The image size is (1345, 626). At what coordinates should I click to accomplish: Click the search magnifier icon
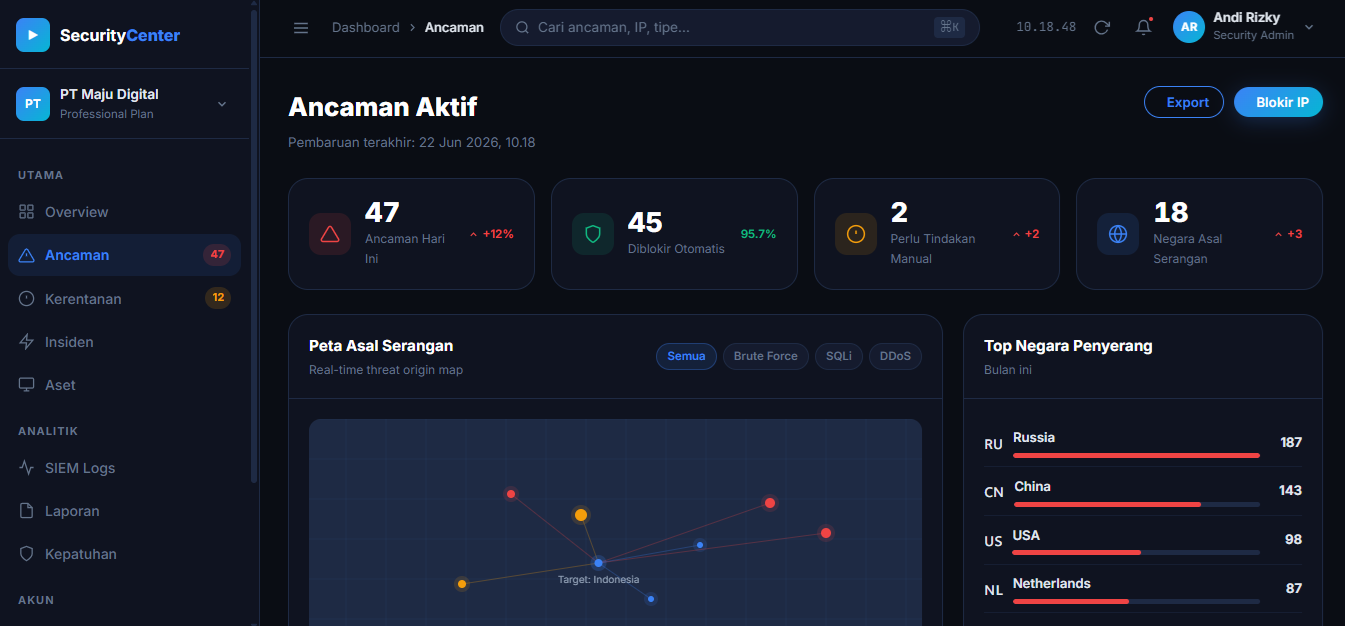click(522, 27)
